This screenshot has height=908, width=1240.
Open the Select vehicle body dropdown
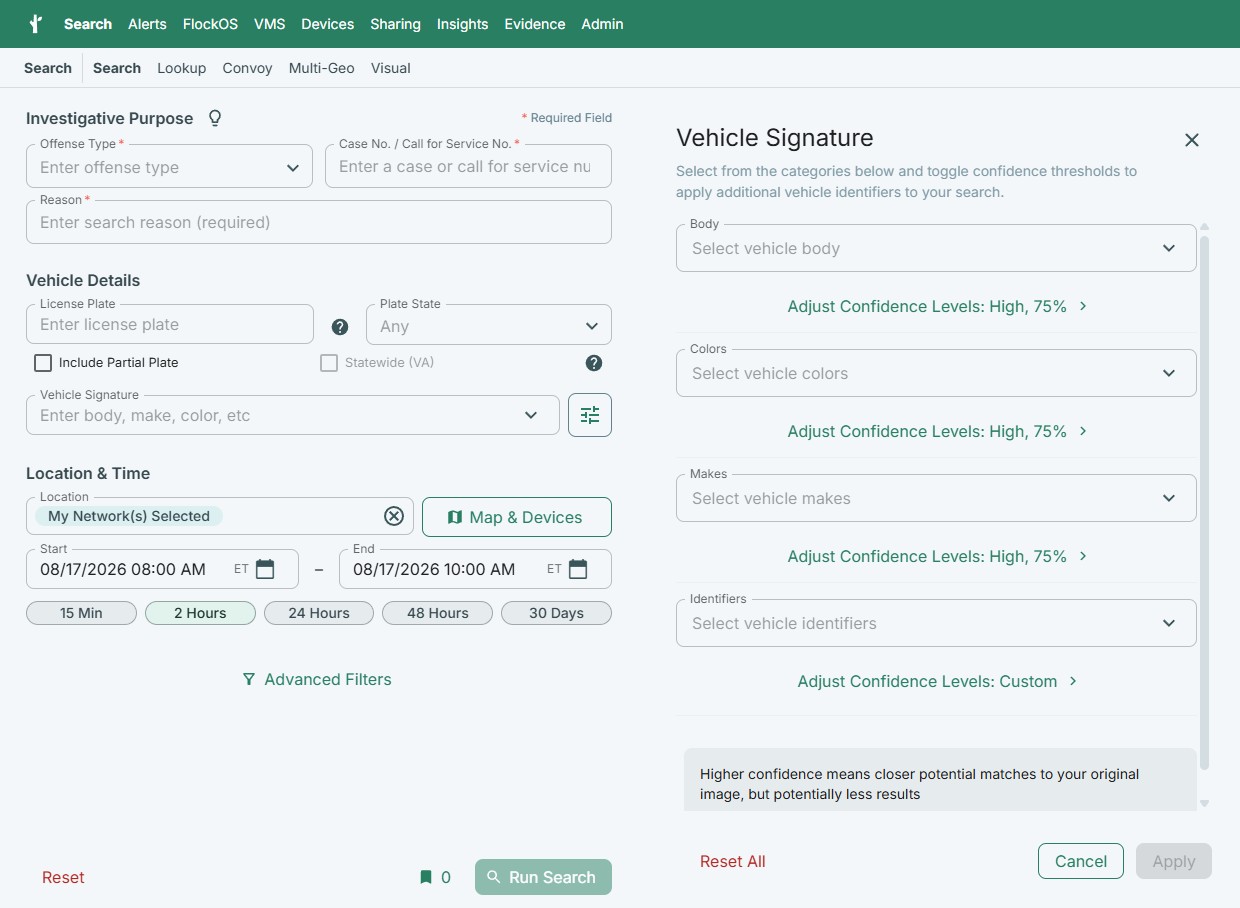click(x=936, y=248)
